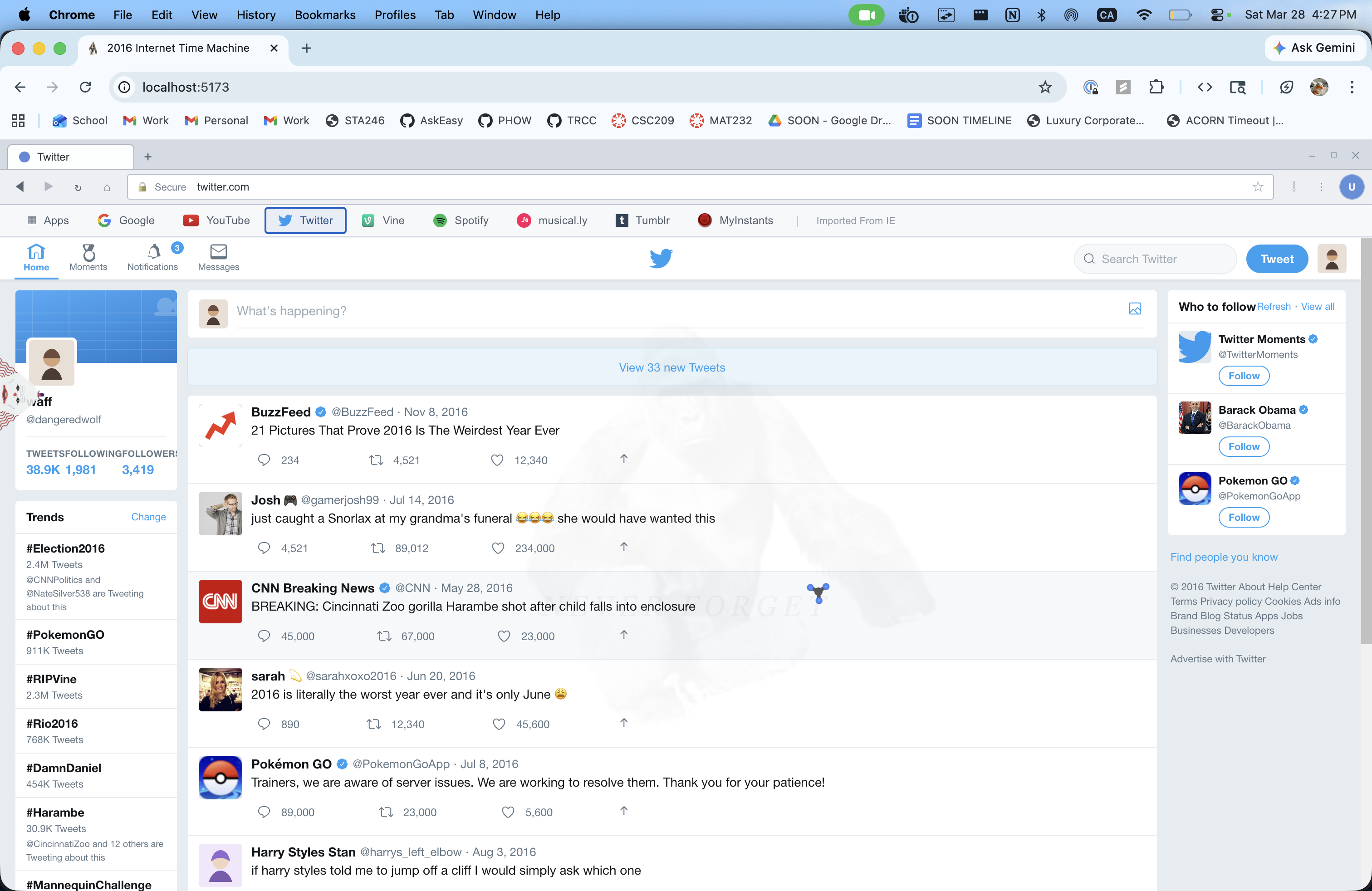This screenshot has width=1372, height=891.
Task: Click View 33 new Tweets
Action: pos(671,367)
